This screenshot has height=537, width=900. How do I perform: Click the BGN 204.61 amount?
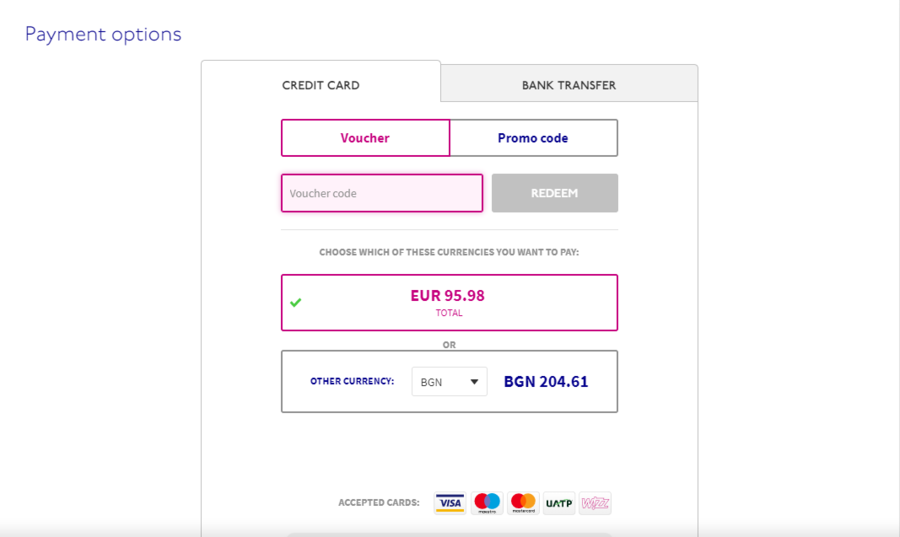coord(546,382)
